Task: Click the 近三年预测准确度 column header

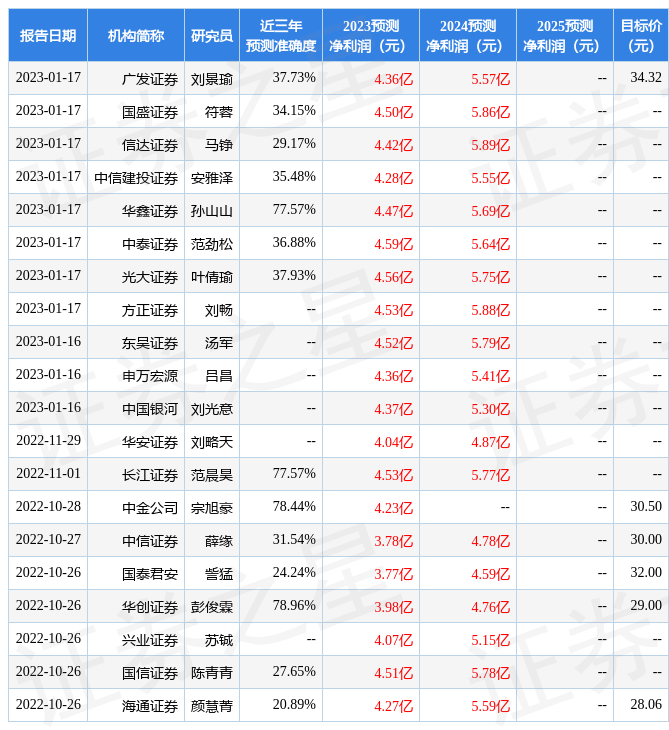Action: click(281, 35)
